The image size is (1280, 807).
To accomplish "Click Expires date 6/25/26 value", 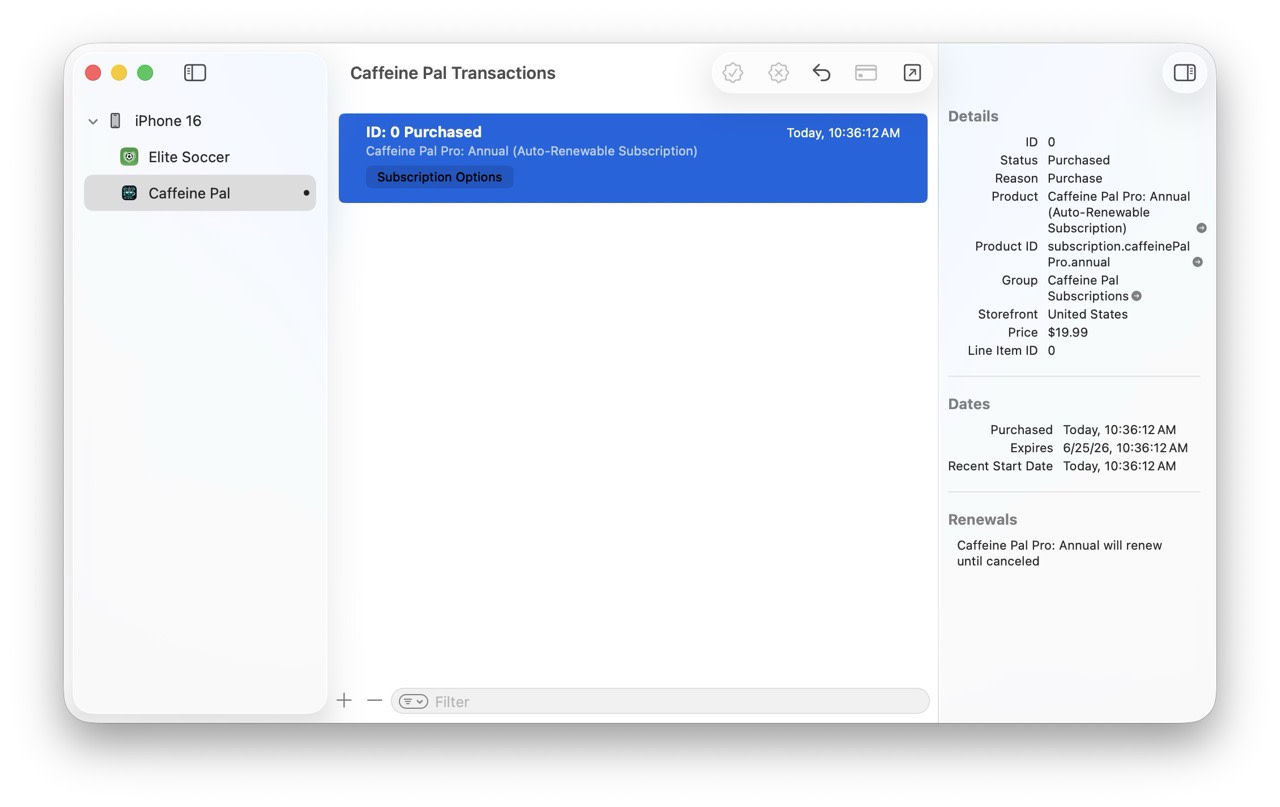I will (1125, 448).
